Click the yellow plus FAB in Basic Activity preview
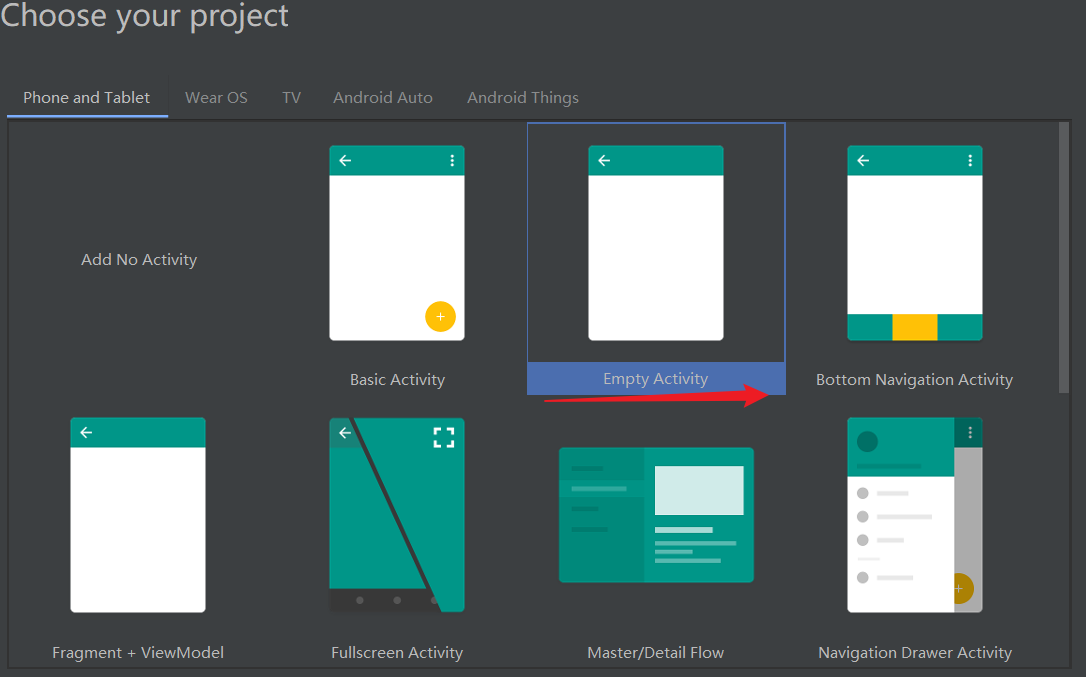The image size is (1086, 677). tap(440, 317)
